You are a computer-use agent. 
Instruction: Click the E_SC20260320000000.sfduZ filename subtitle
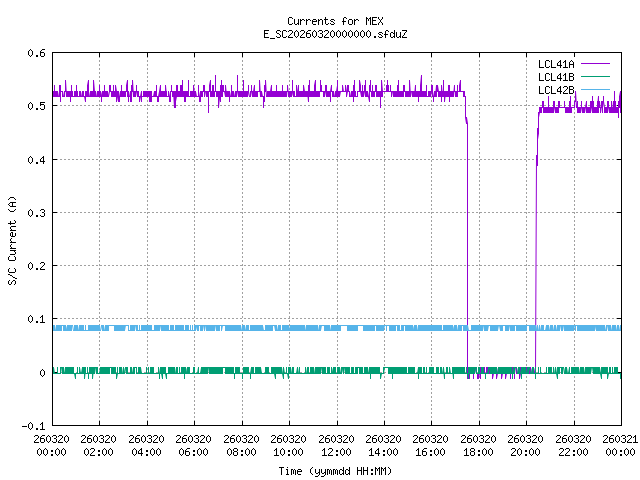click(x=320, y=34)
